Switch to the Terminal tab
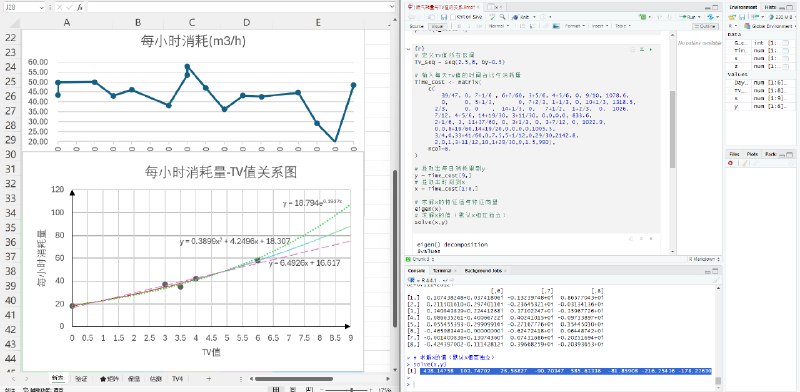 [442, 271]
